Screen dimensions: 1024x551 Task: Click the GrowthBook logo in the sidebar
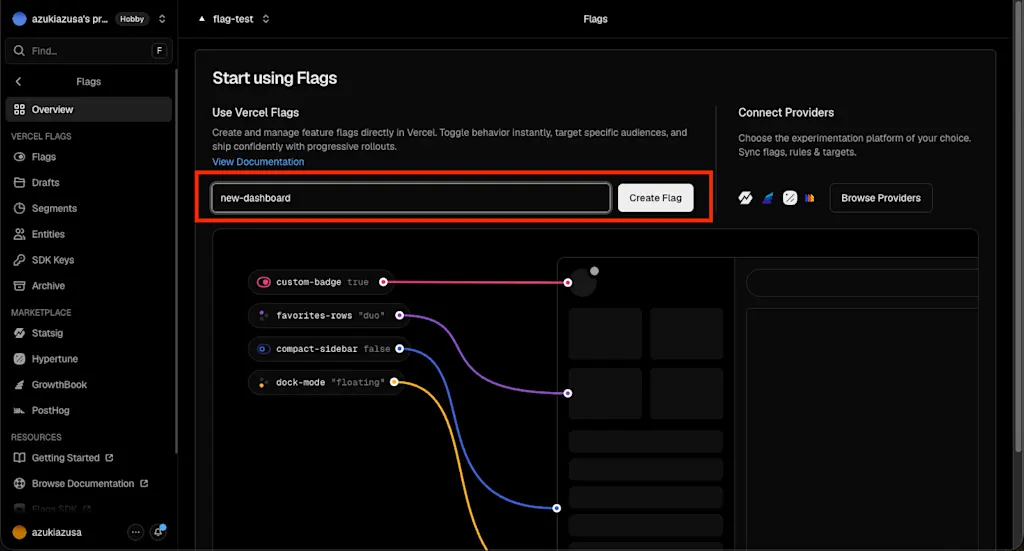20,385
